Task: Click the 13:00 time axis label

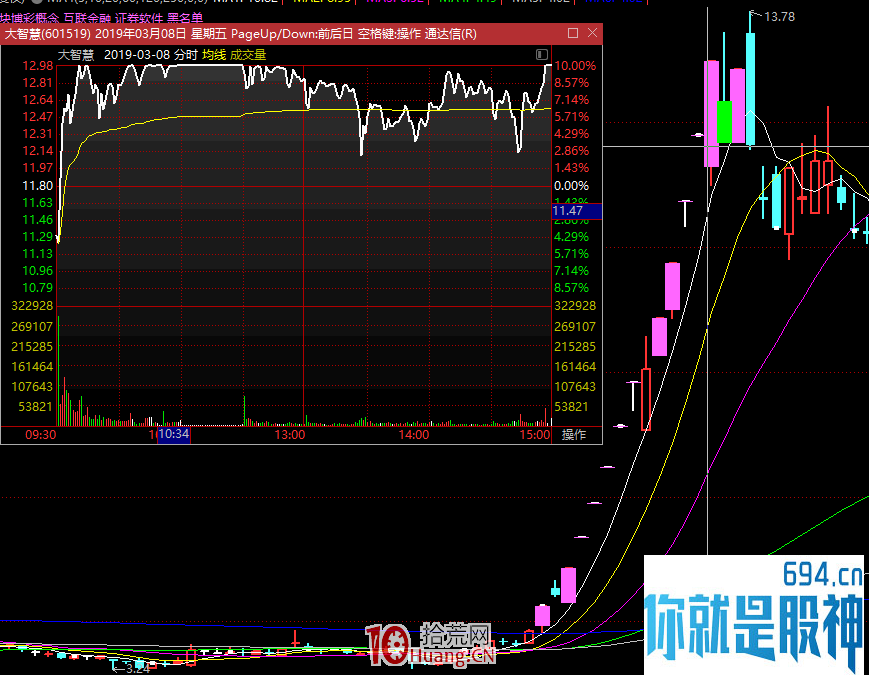Action: pyautogui.click(x=290, y=434)
